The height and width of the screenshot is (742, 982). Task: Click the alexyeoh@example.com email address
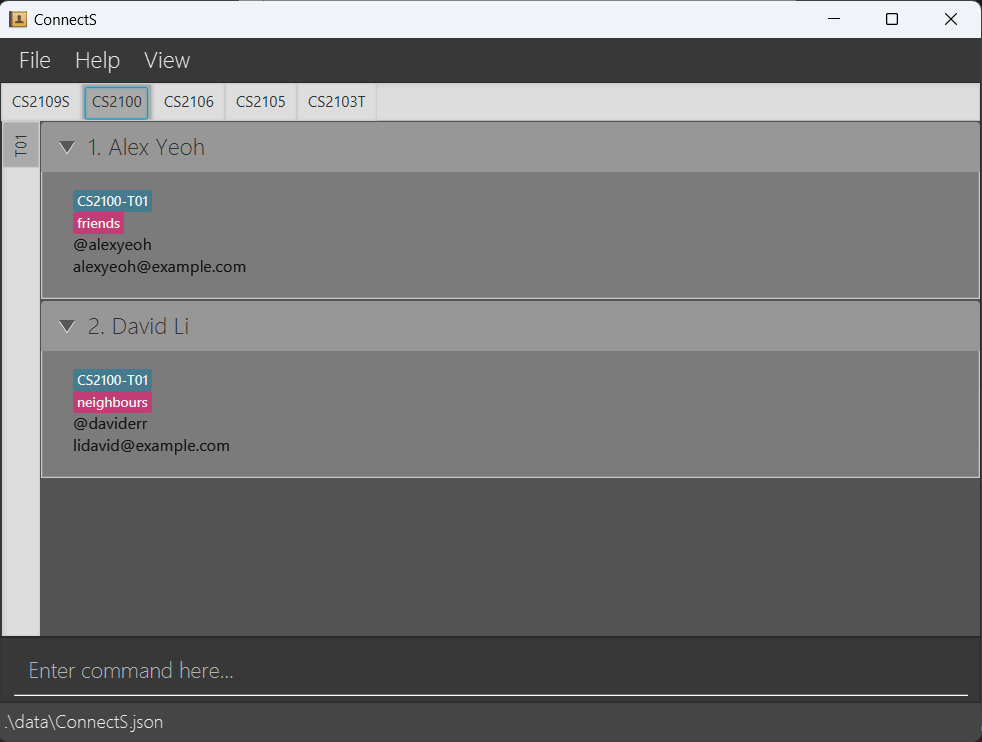159,266
